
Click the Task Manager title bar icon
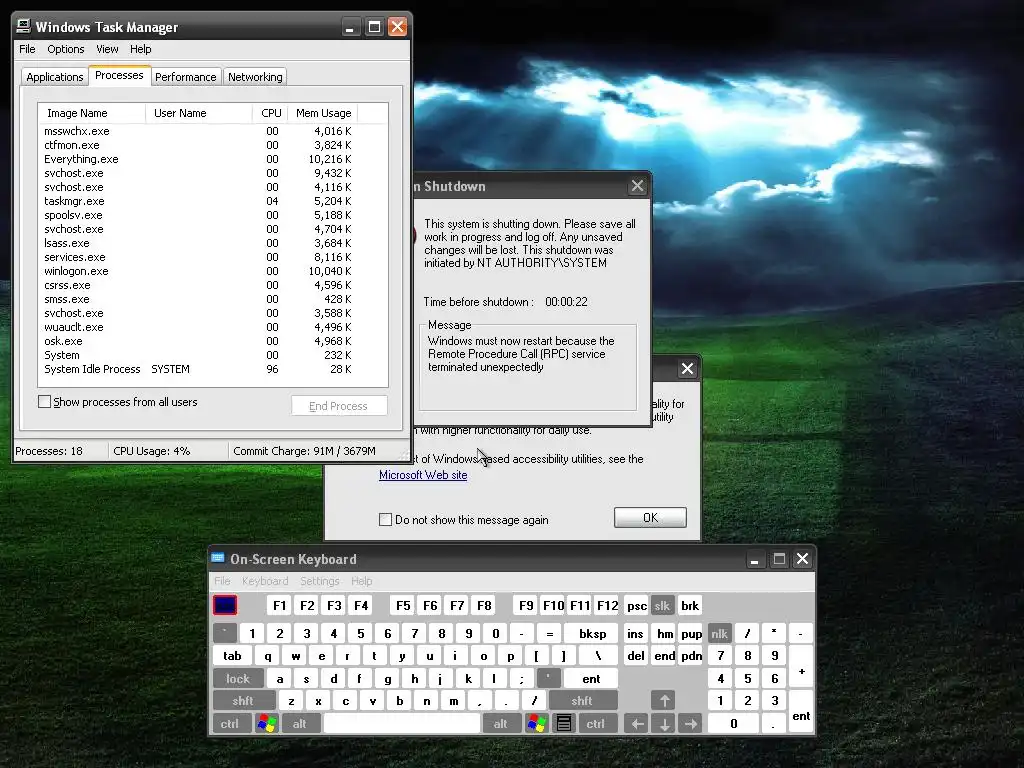tap(24, 26)
